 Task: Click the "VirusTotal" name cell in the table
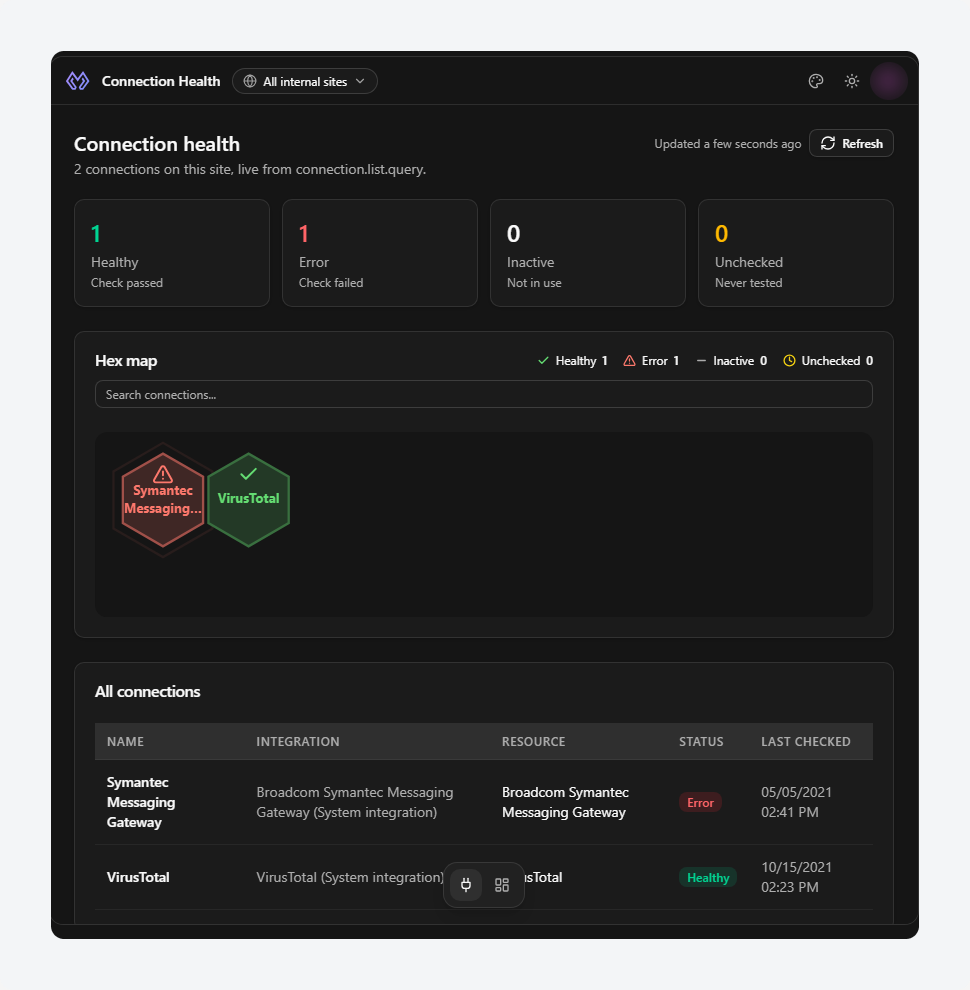point(138,877)
